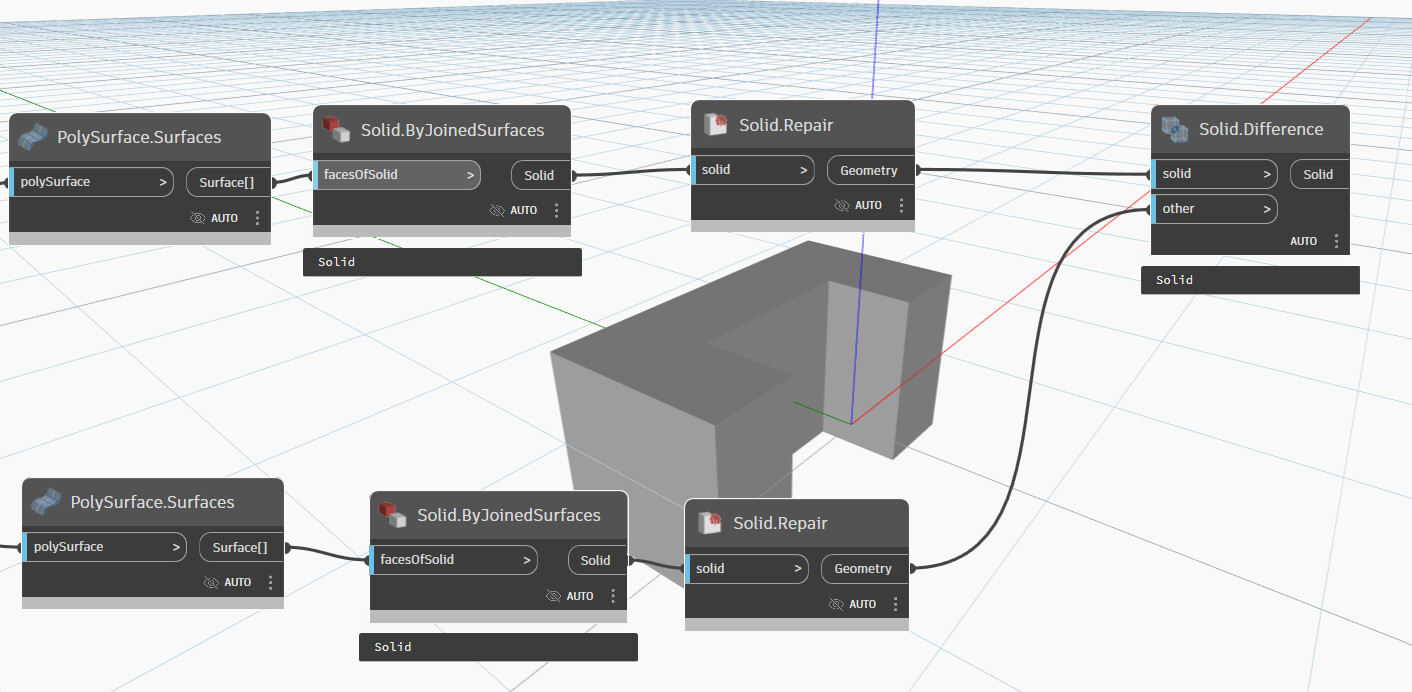Click the Solid.Difference node icon
Screen dimensions: 1412x692
[x=1175, y=129]
